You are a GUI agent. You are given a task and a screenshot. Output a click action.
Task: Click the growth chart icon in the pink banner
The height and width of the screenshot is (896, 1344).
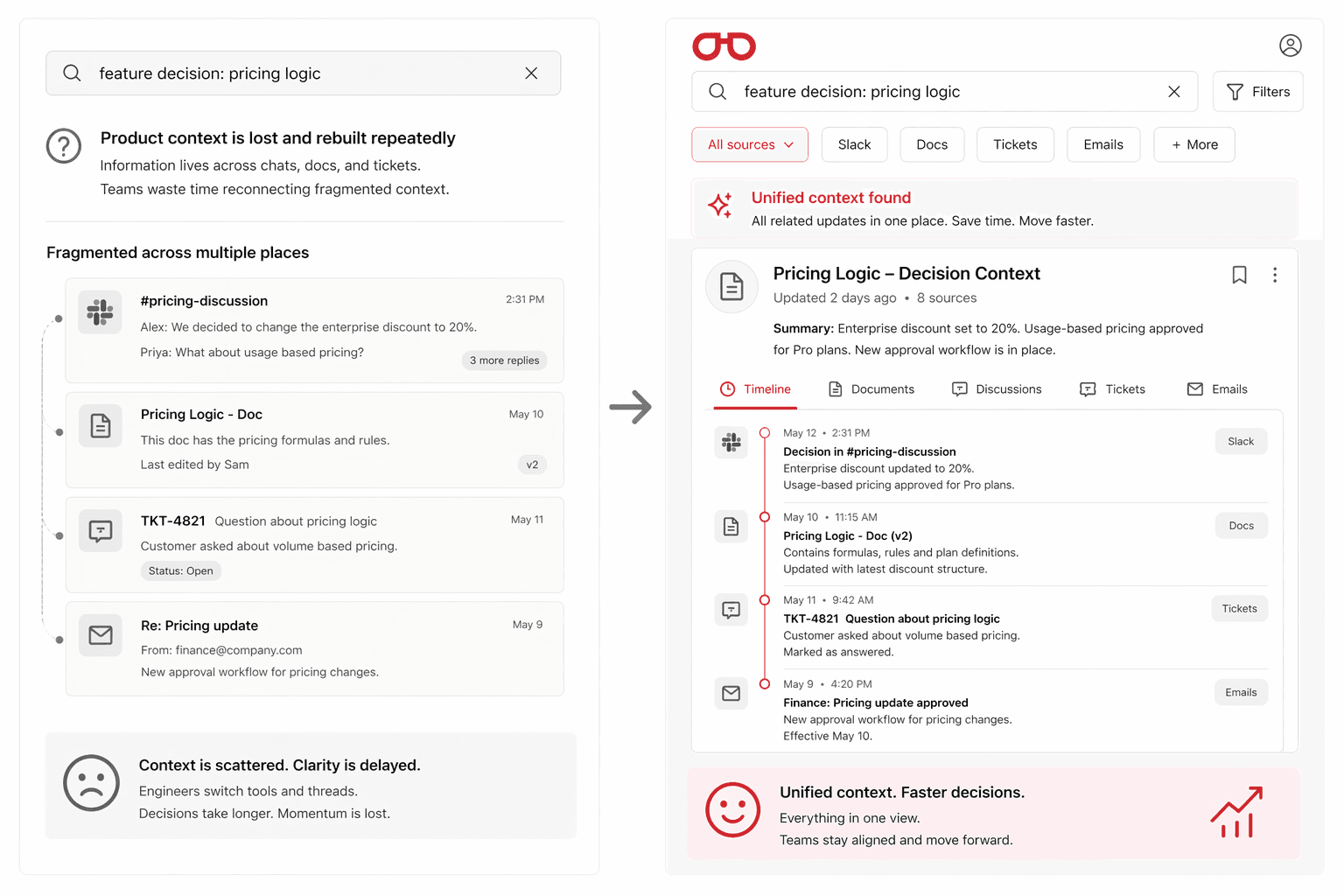coord(1236,812)
